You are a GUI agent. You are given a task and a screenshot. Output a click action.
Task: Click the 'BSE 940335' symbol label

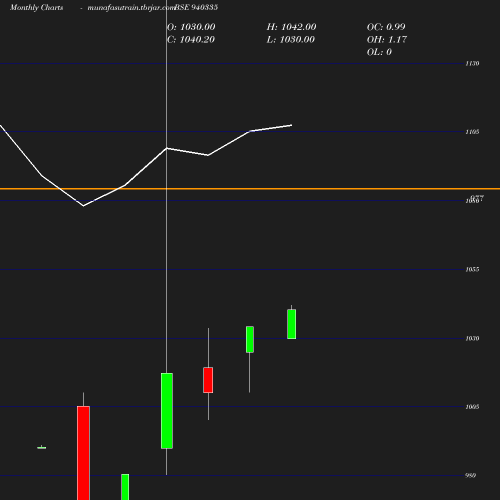pos(196,7)
